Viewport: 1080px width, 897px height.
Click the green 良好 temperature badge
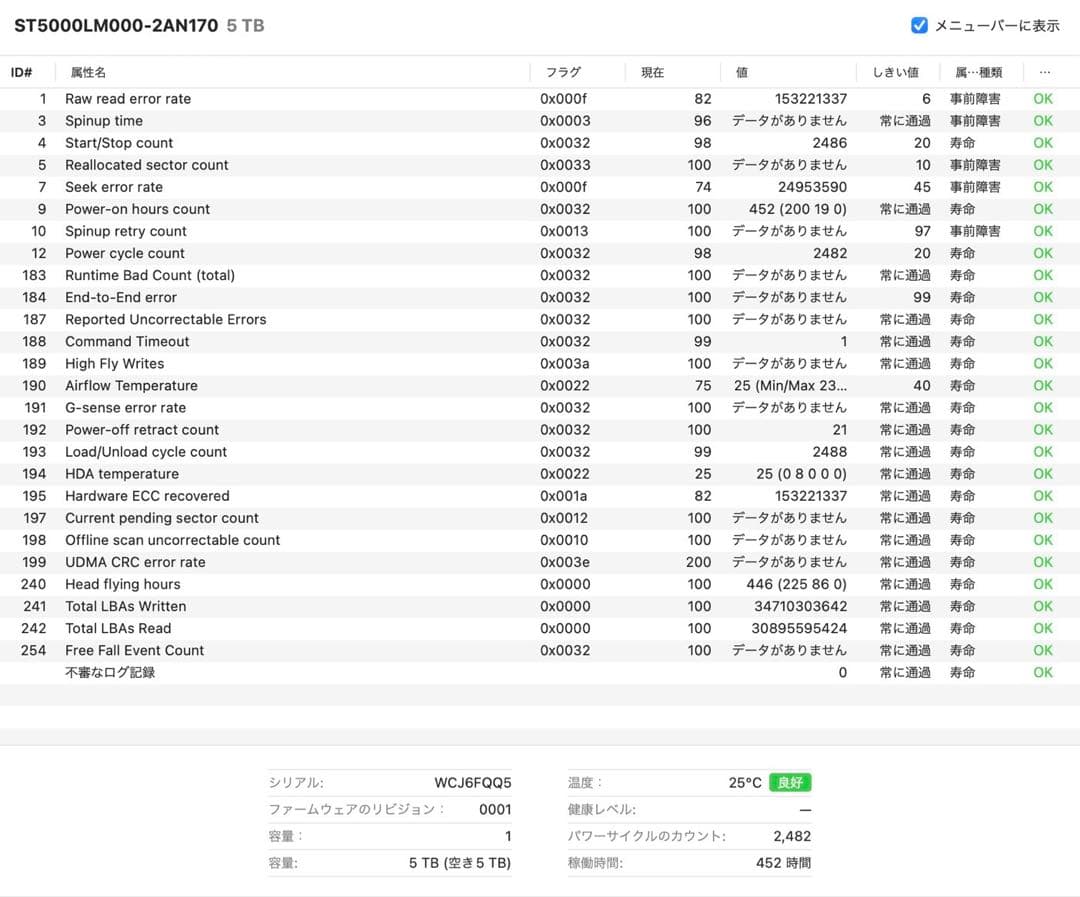click(789, 782)
